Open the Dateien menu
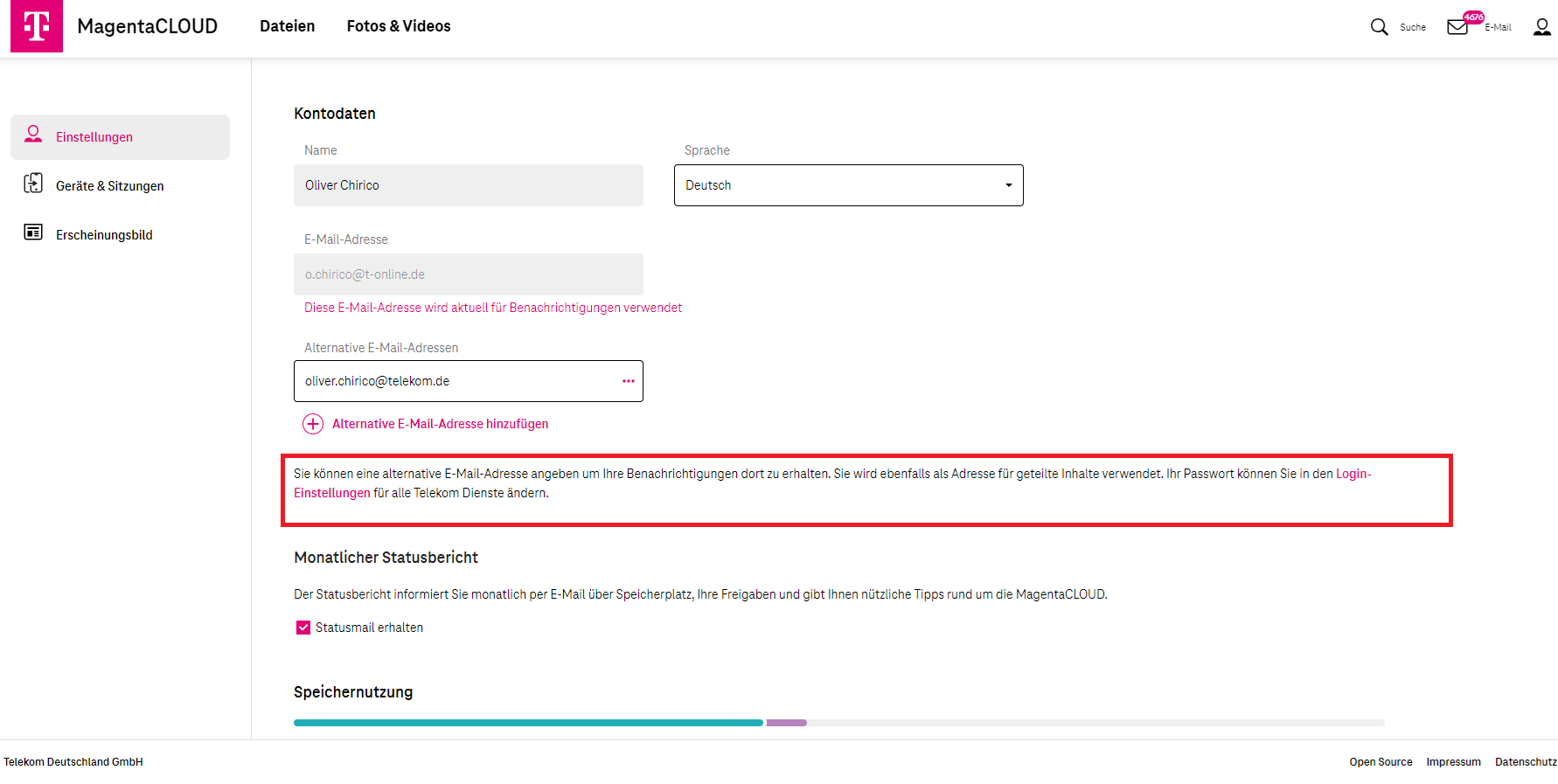 pyautogui.click(x=287, y=26)
